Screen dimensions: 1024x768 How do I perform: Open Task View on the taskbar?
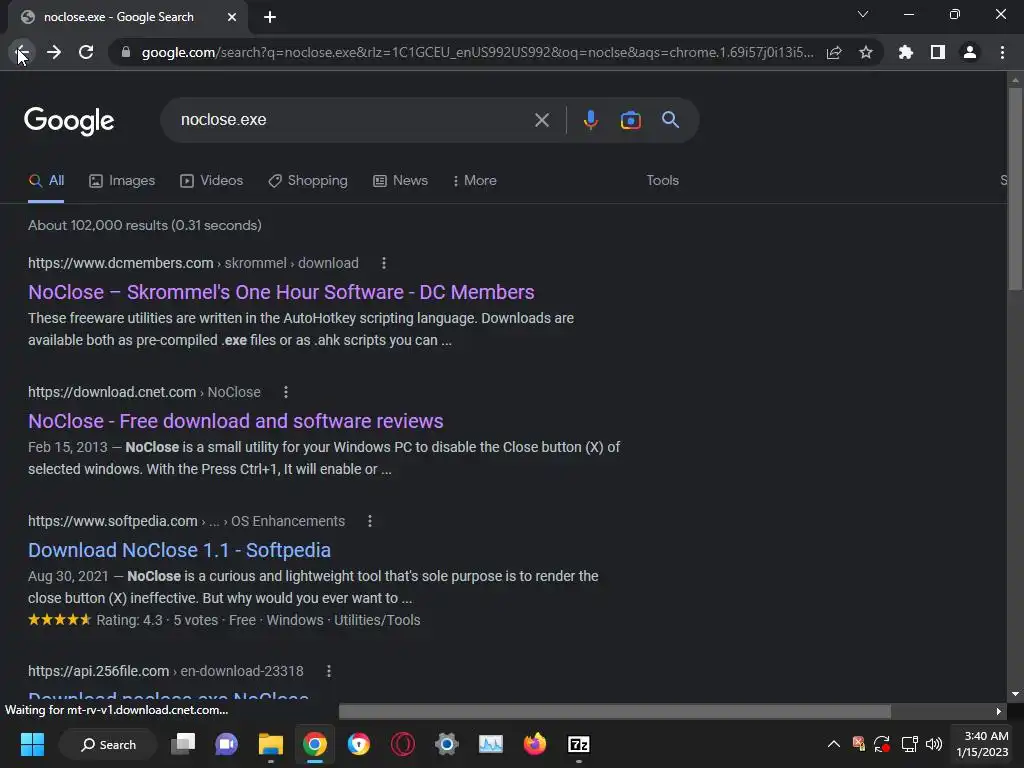[183, 744]
